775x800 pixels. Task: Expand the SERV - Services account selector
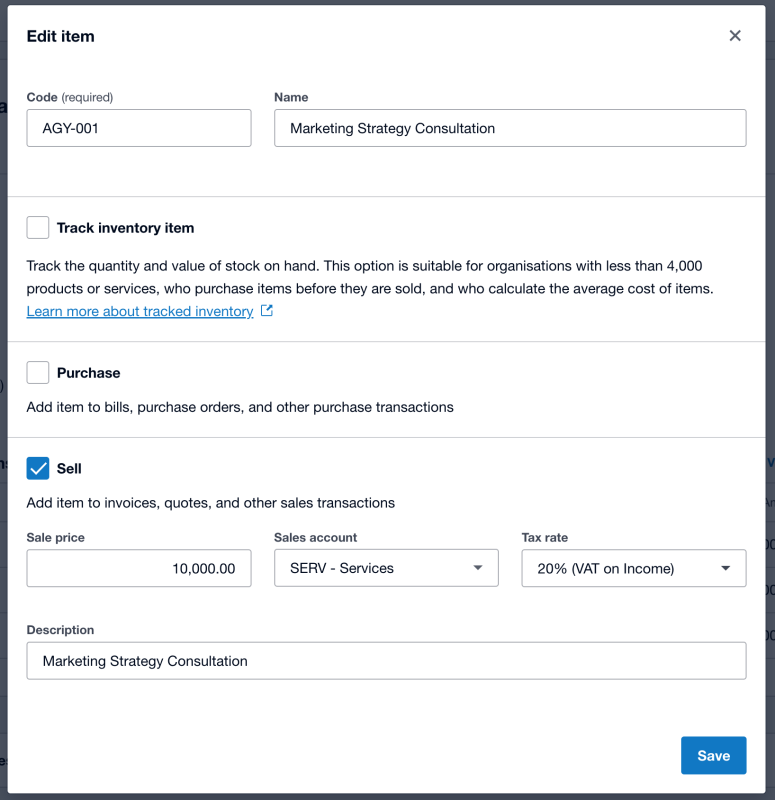point(386,568)
